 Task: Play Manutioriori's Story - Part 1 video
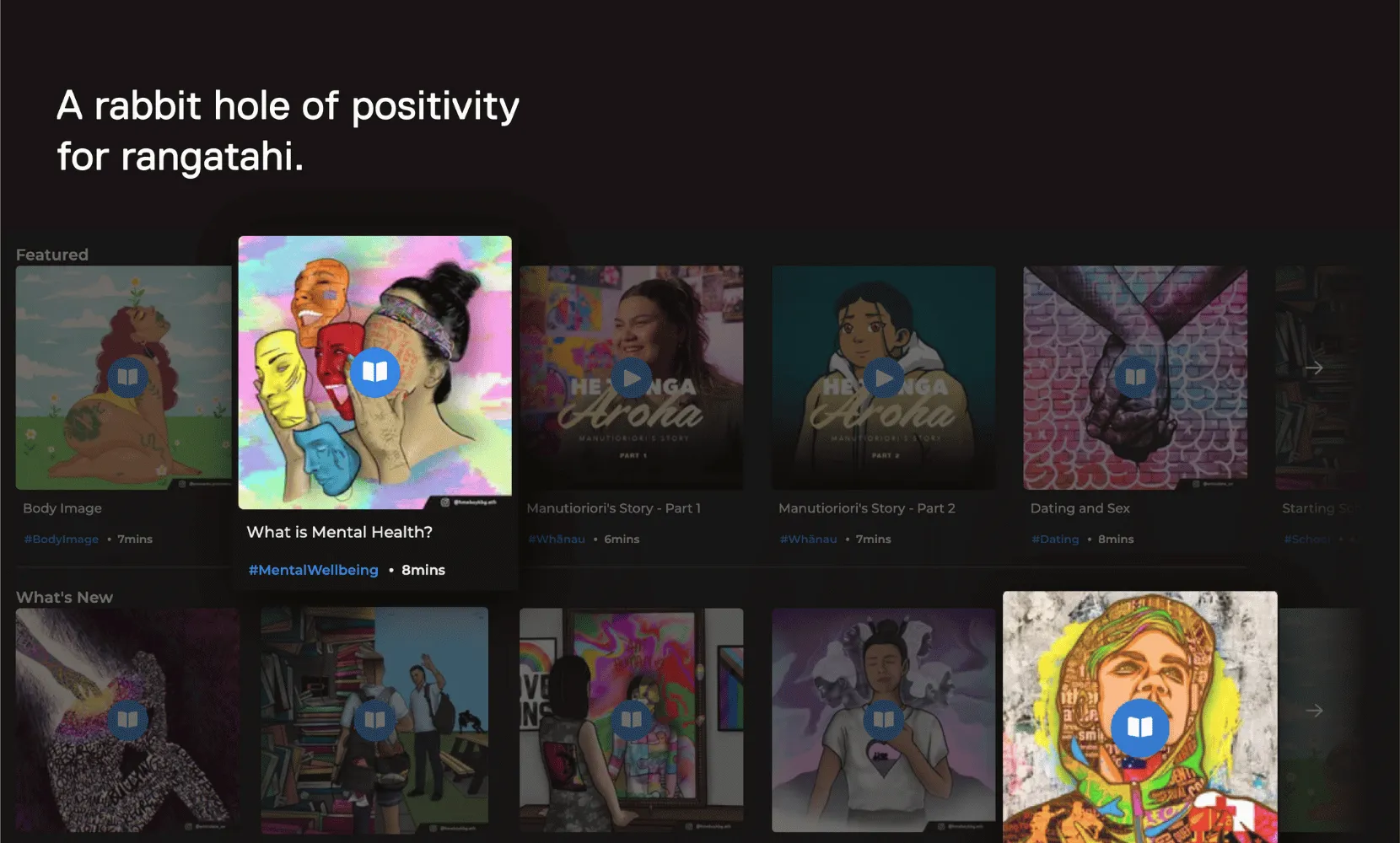pos(631,378)
